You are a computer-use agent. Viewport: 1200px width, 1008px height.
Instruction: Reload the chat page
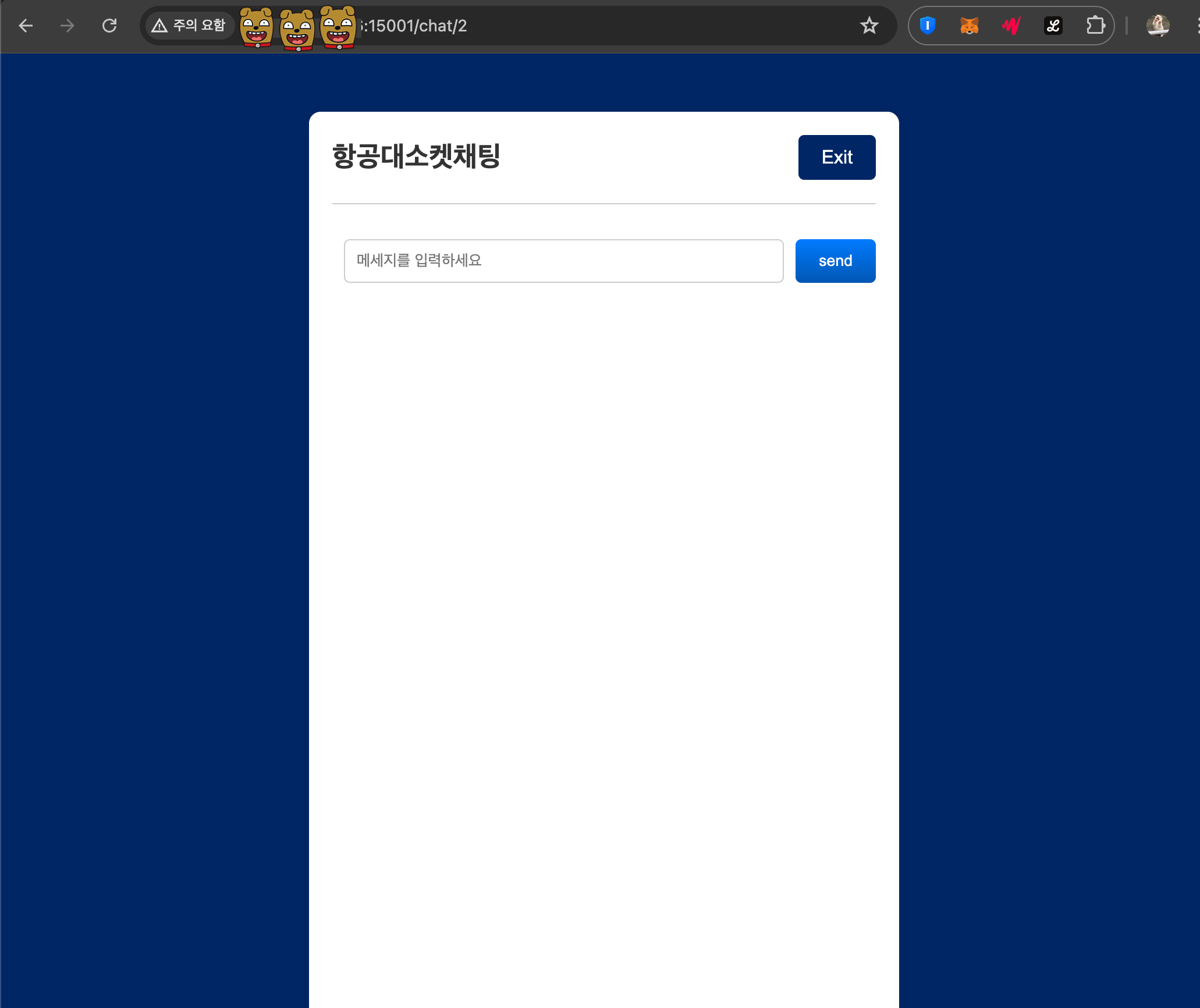coord(109,26)
